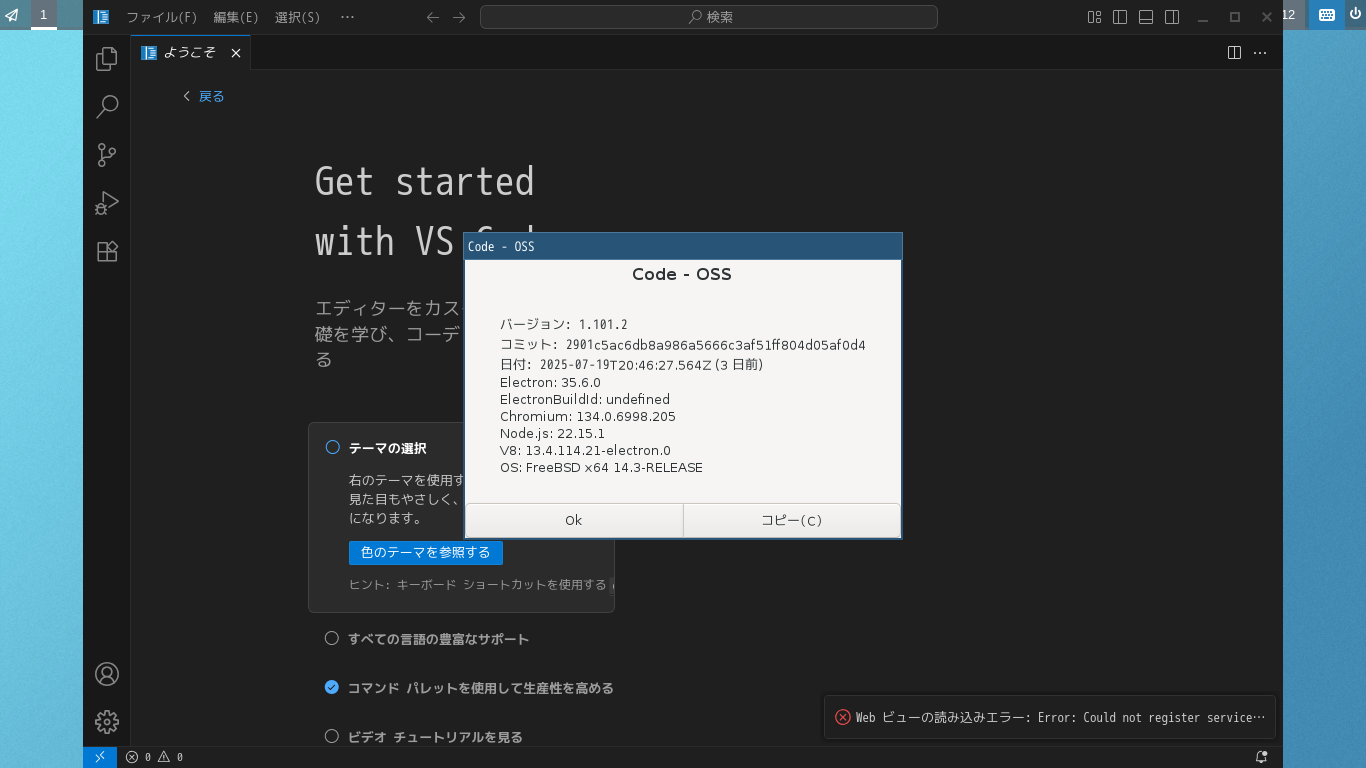Open the Search view in activity bar
The image size is (1366, 768).
pyautogui.click(x=107, y=107)
